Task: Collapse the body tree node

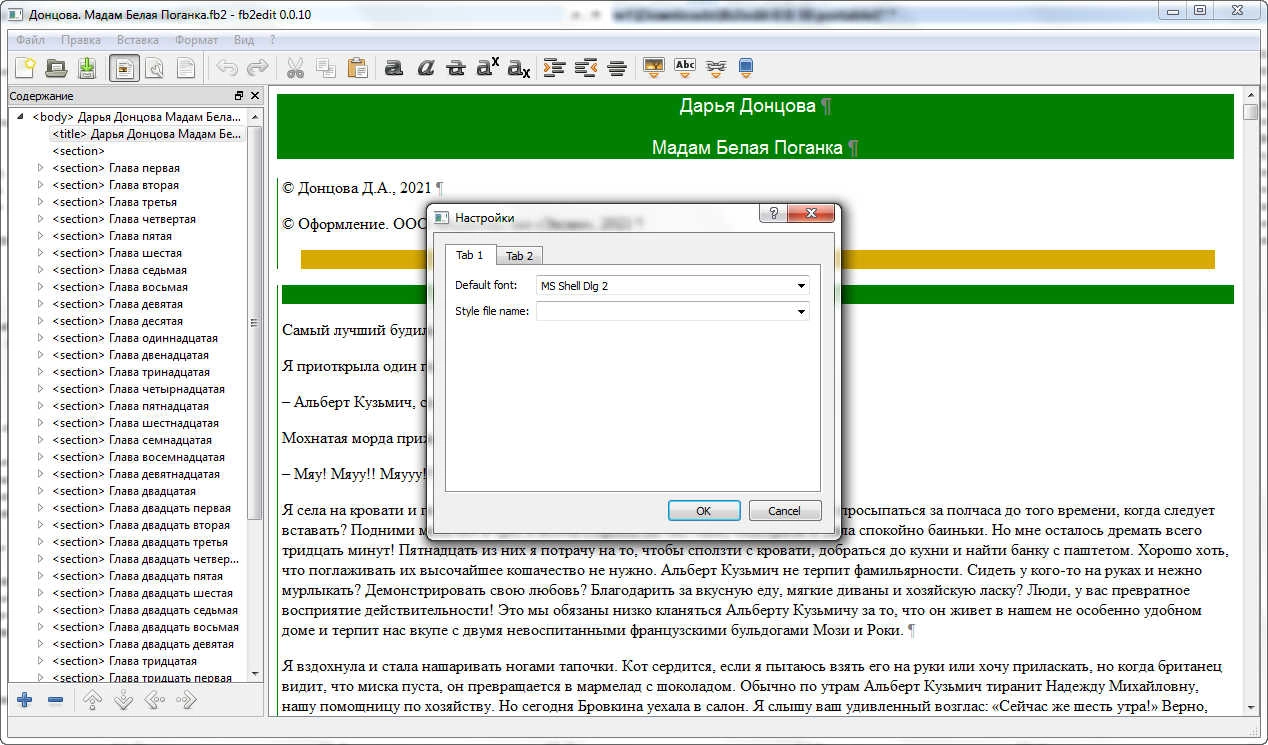Action: [x=20, y=117]
